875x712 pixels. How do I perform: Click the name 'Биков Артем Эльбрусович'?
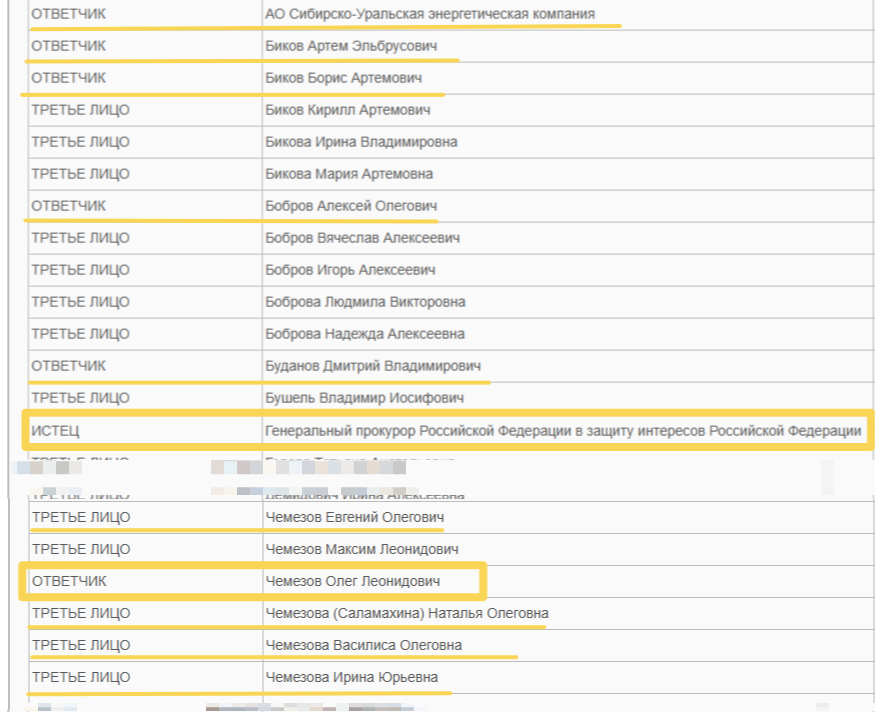(351, 46)
